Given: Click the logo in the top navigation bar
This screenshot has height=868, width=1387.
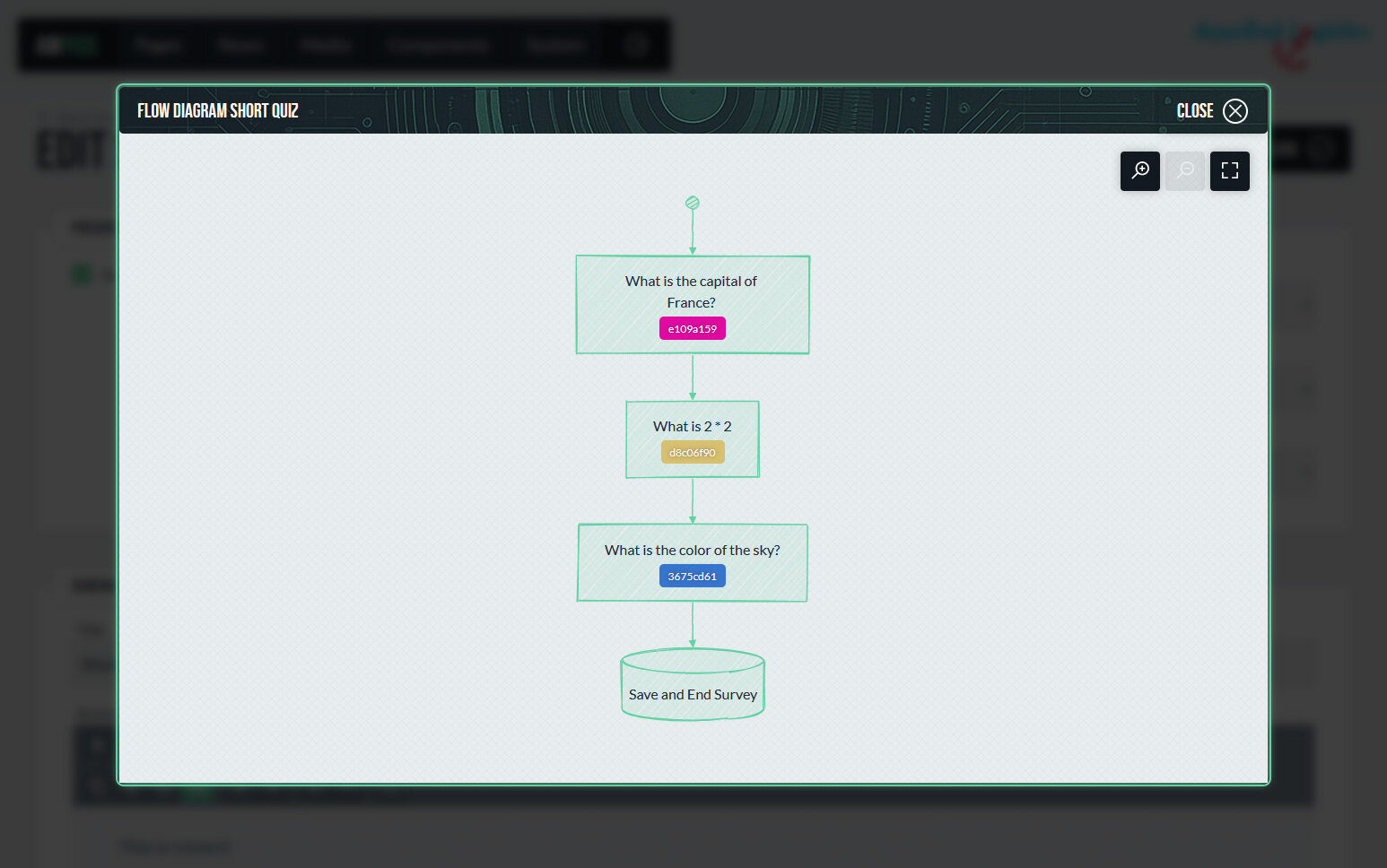Looking at the screenshot, I should click(x=66, y=45).
